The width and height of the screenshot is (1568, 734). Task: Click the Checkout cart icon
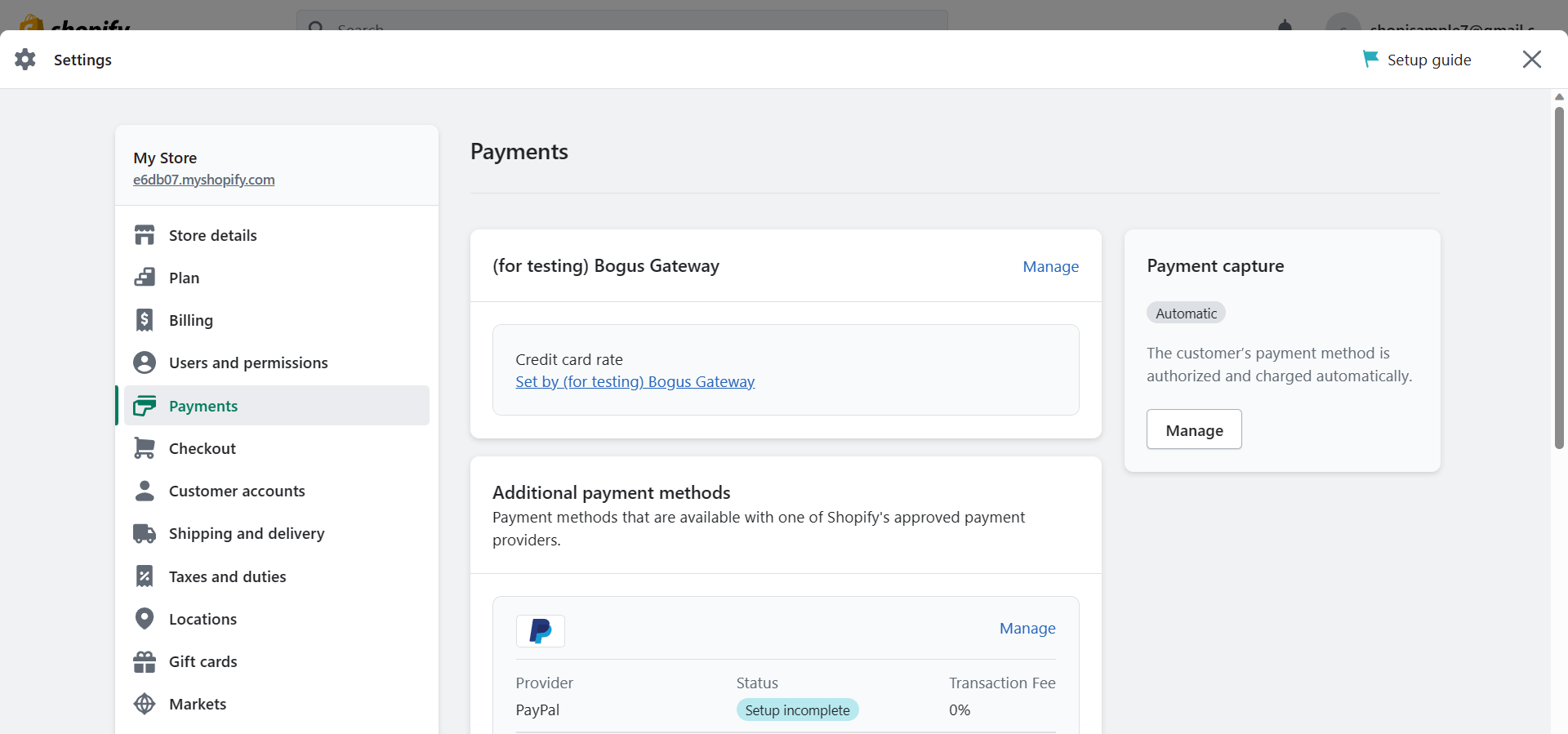pyautogui.click(x=145, y=448)
